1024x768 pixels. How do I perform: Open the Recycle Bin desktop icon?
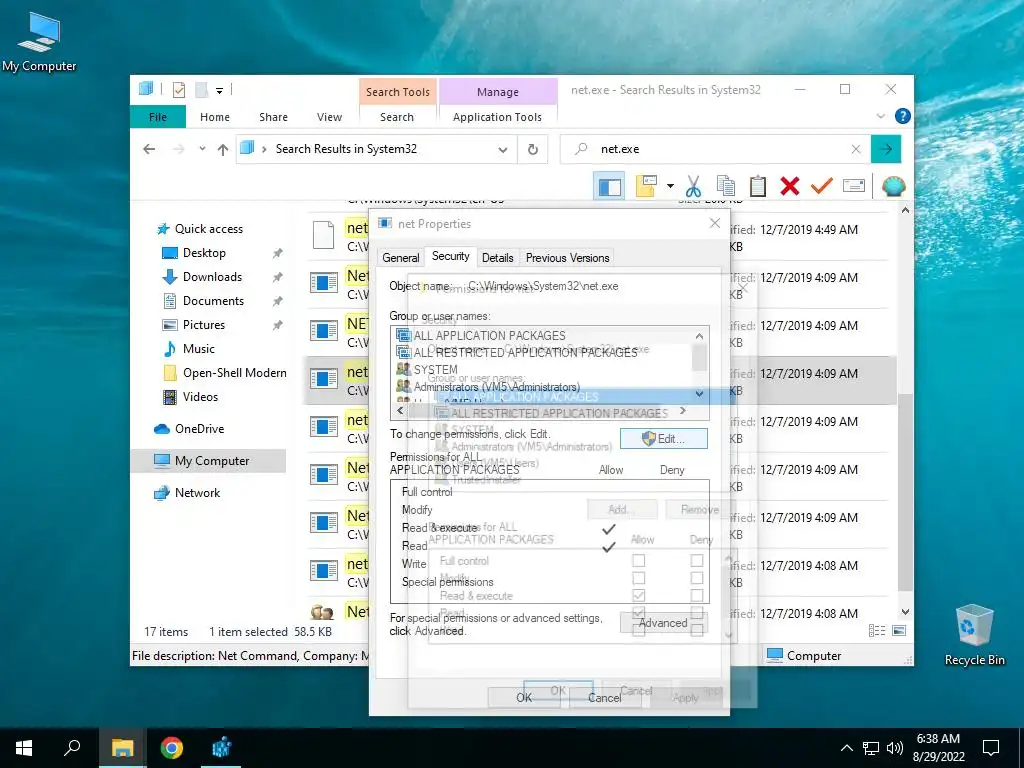pos(974,635)
